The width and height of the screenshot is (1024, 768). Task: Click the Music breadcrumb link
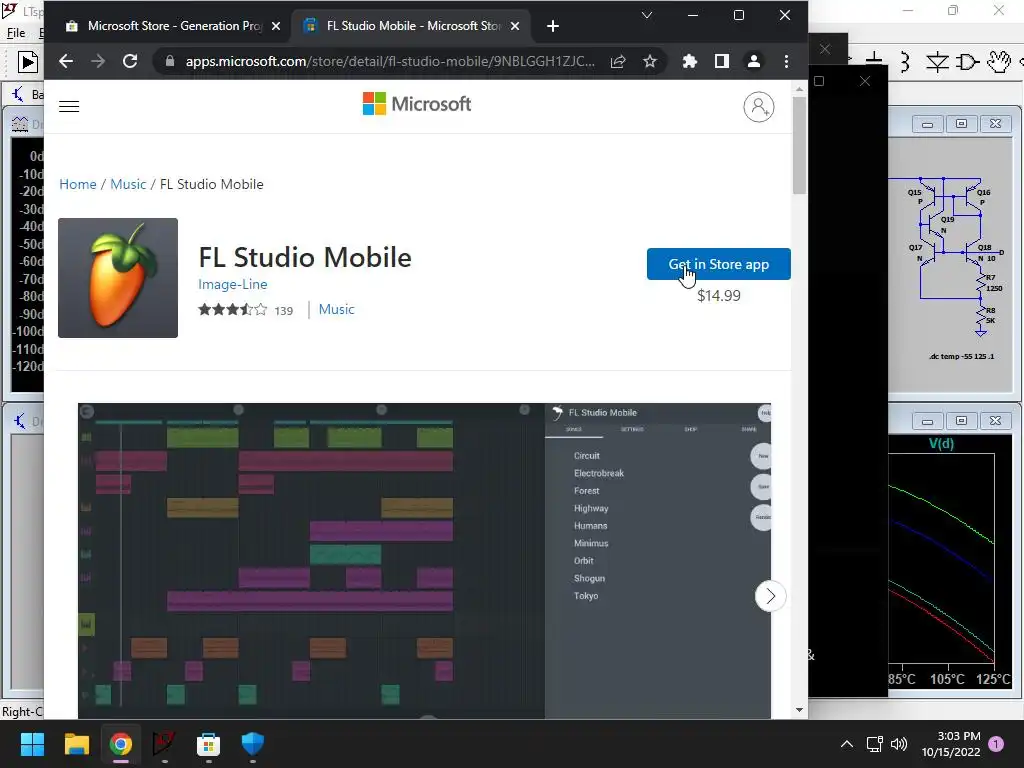click(128, 184)
